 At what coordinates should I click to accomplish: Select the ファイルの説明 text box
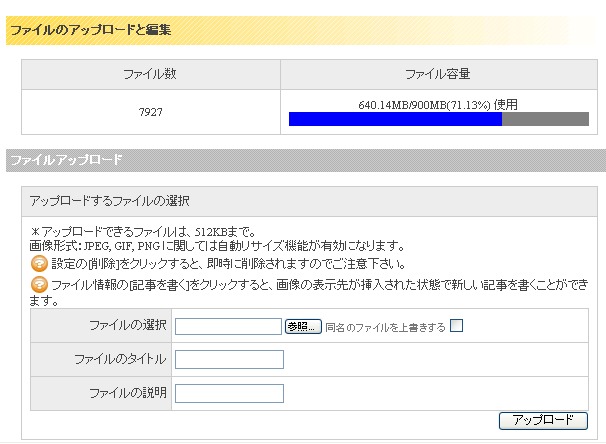[x=229, y=392]
